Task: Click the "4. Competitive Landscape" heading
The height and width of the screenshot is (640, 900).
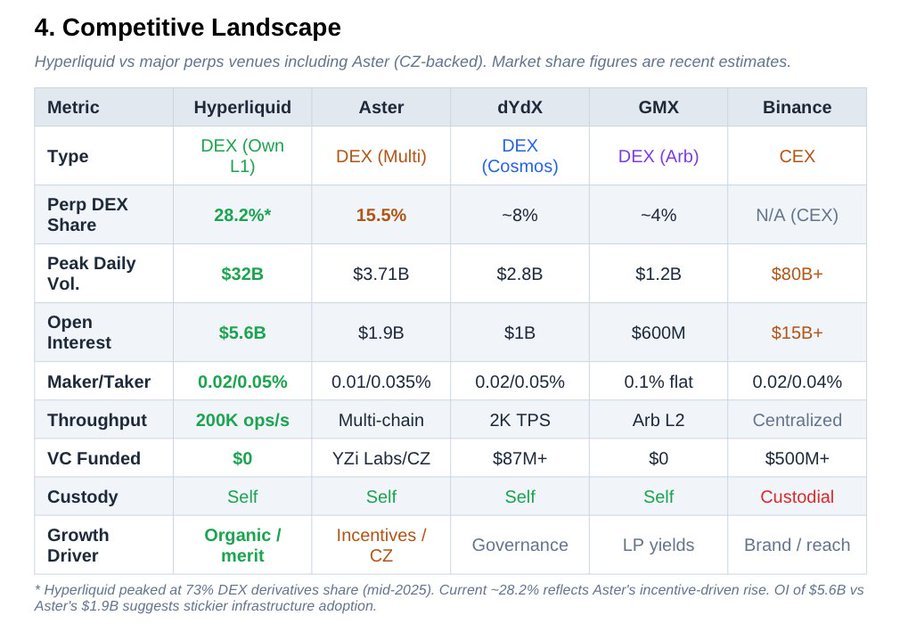Action: point(188,28)
